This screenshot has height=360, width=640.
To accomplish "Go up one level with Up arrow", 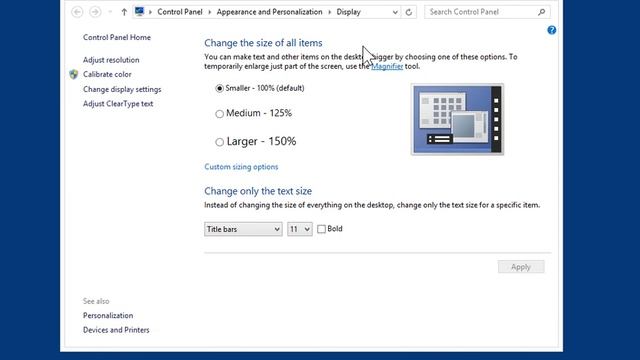I will [124, 12].
